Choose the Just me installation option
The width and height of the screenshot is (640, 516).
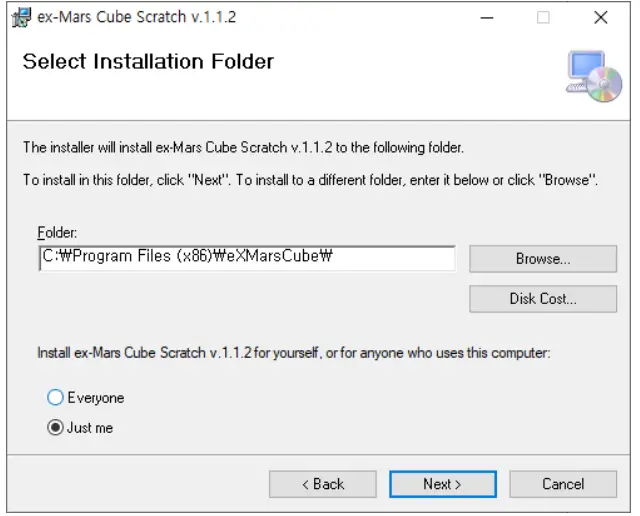click(56, 428)
